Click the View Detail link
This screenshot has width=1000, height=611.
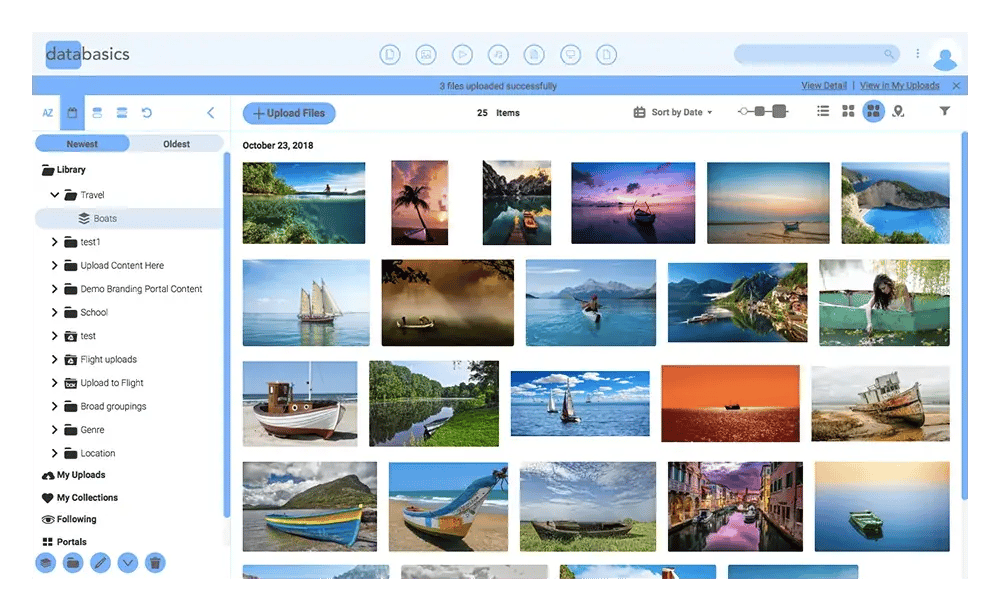[823, 86]
